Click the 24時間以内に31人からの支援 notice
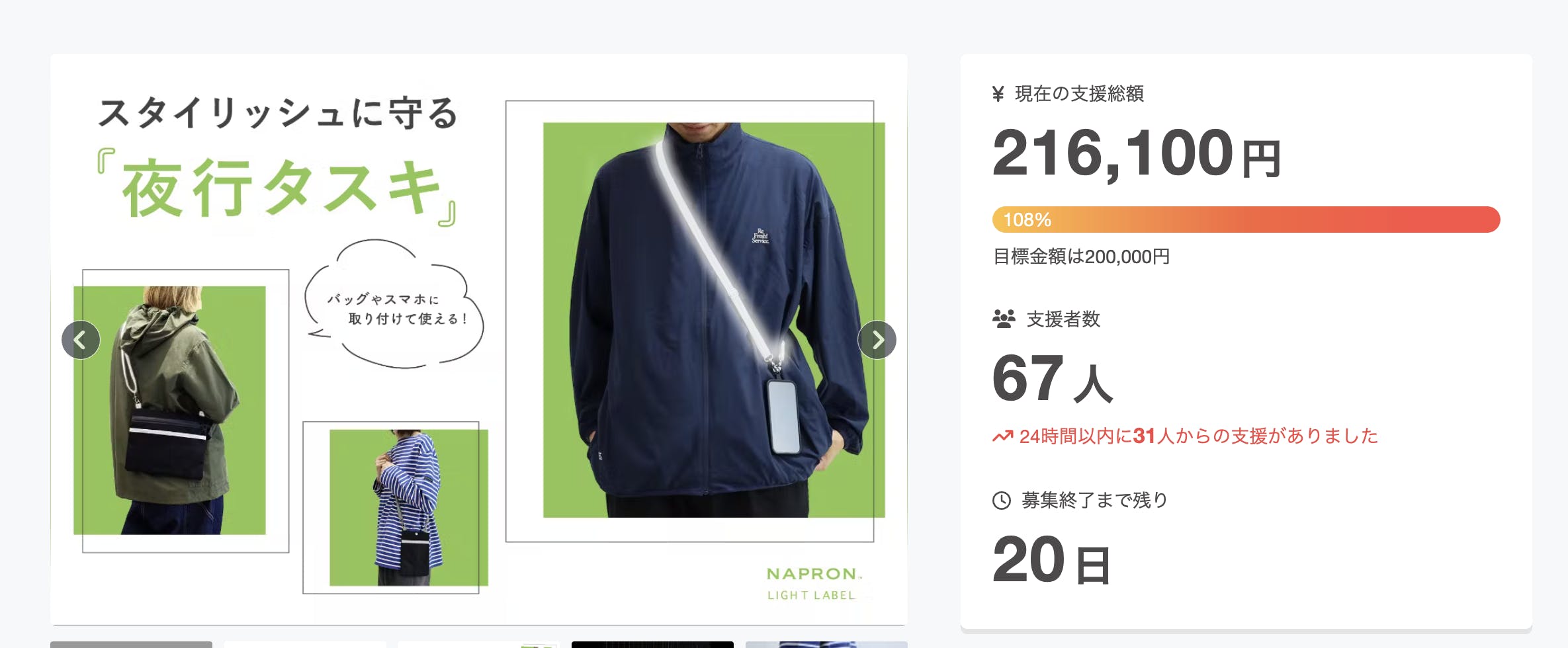The height and width of the screenshot is (648, 1568). tap(1198, 436)
